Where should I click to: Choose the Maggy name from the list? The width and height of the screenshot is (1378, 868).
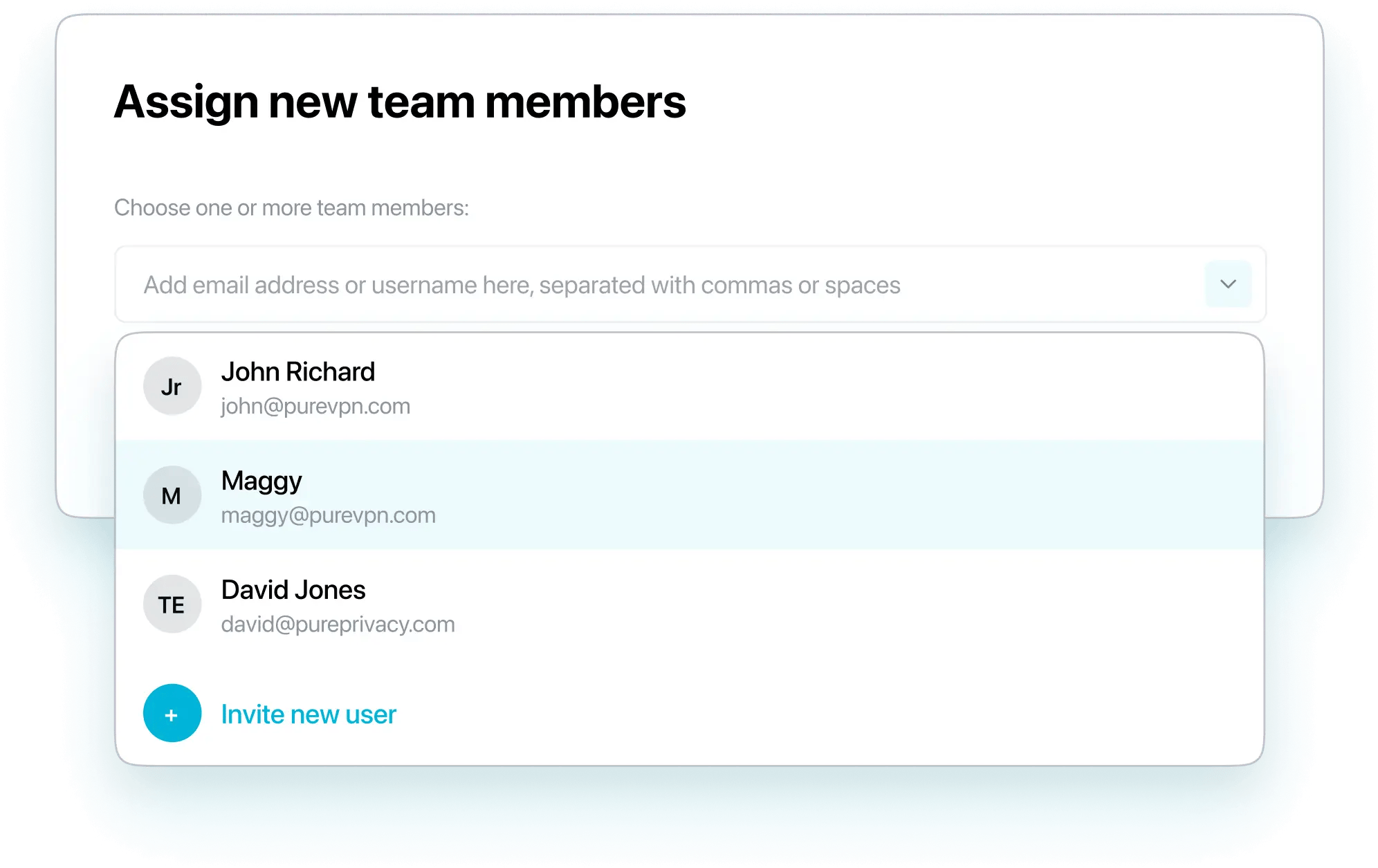coord(261,481)
